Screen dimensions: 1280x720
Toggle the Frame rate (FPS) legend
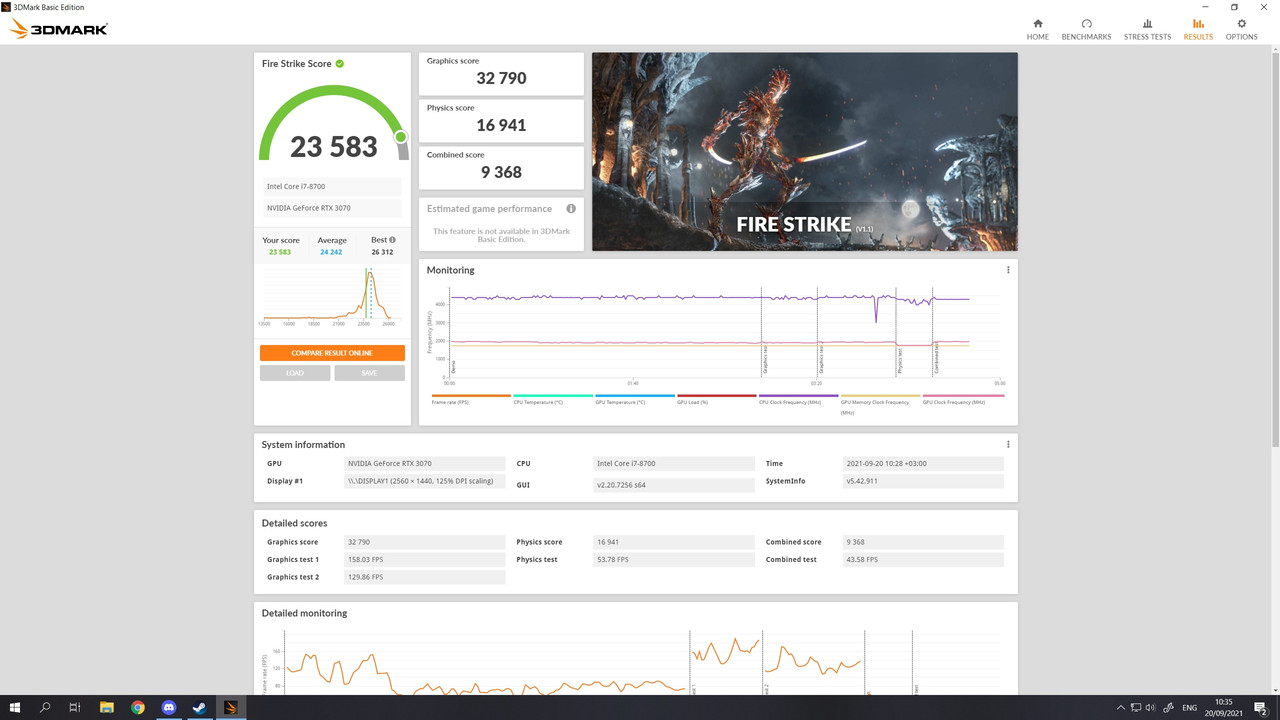pos(471,399)
